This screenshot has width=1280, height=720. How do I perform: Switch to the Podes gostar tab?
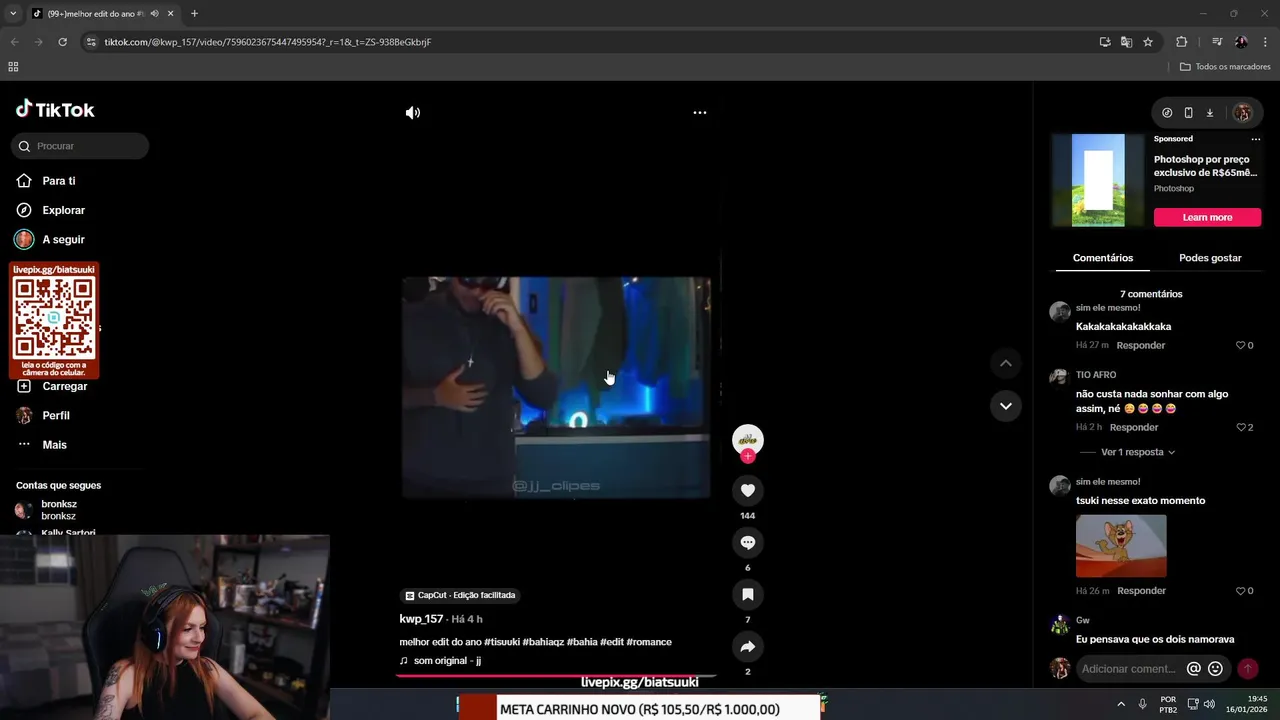click(x=1210, y=258)
